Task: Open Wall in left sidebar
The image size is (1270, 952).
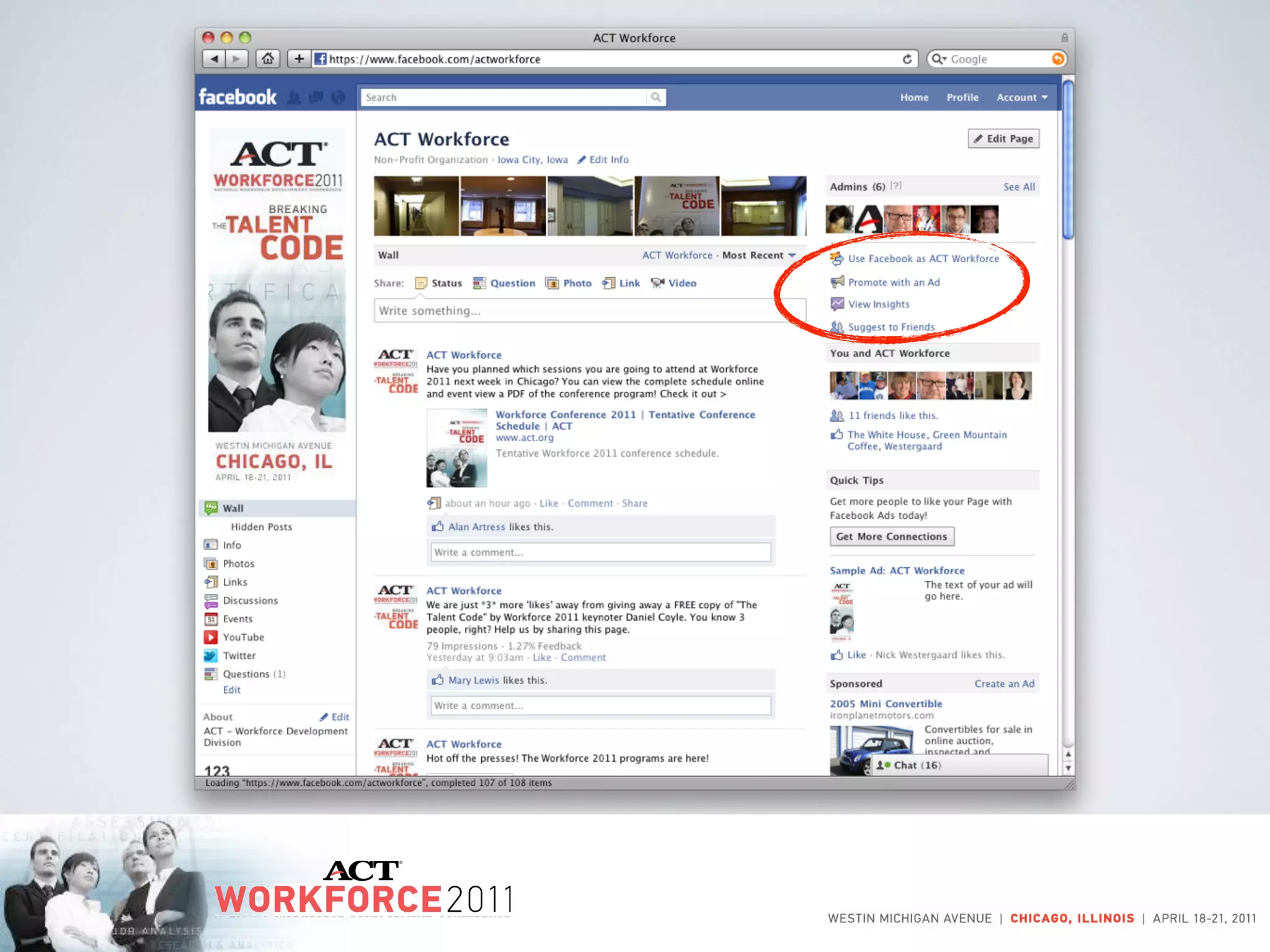Action: point(277,508)
